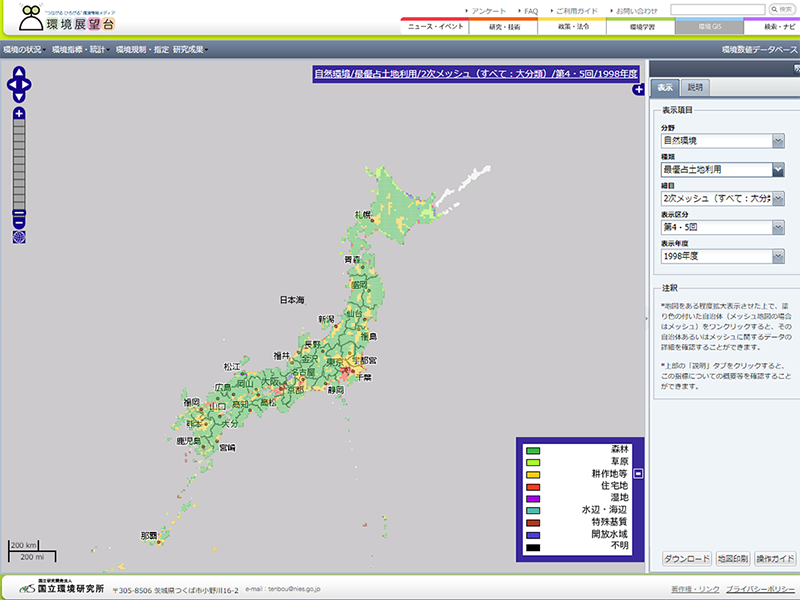Open the プライバシーポリシー footer link
This screenshot has height=600, width=800.
[x=760, y=589]
